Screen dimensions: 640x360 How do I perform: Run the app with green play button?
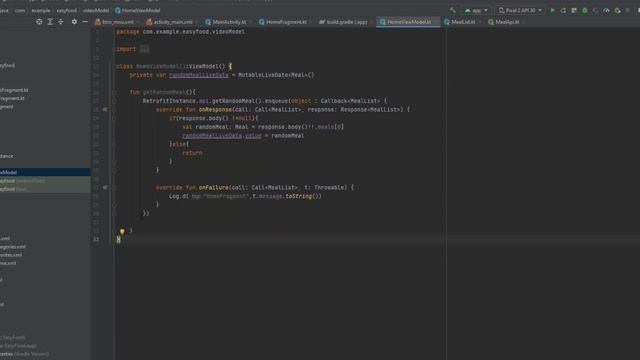click(x=553, y=10)
